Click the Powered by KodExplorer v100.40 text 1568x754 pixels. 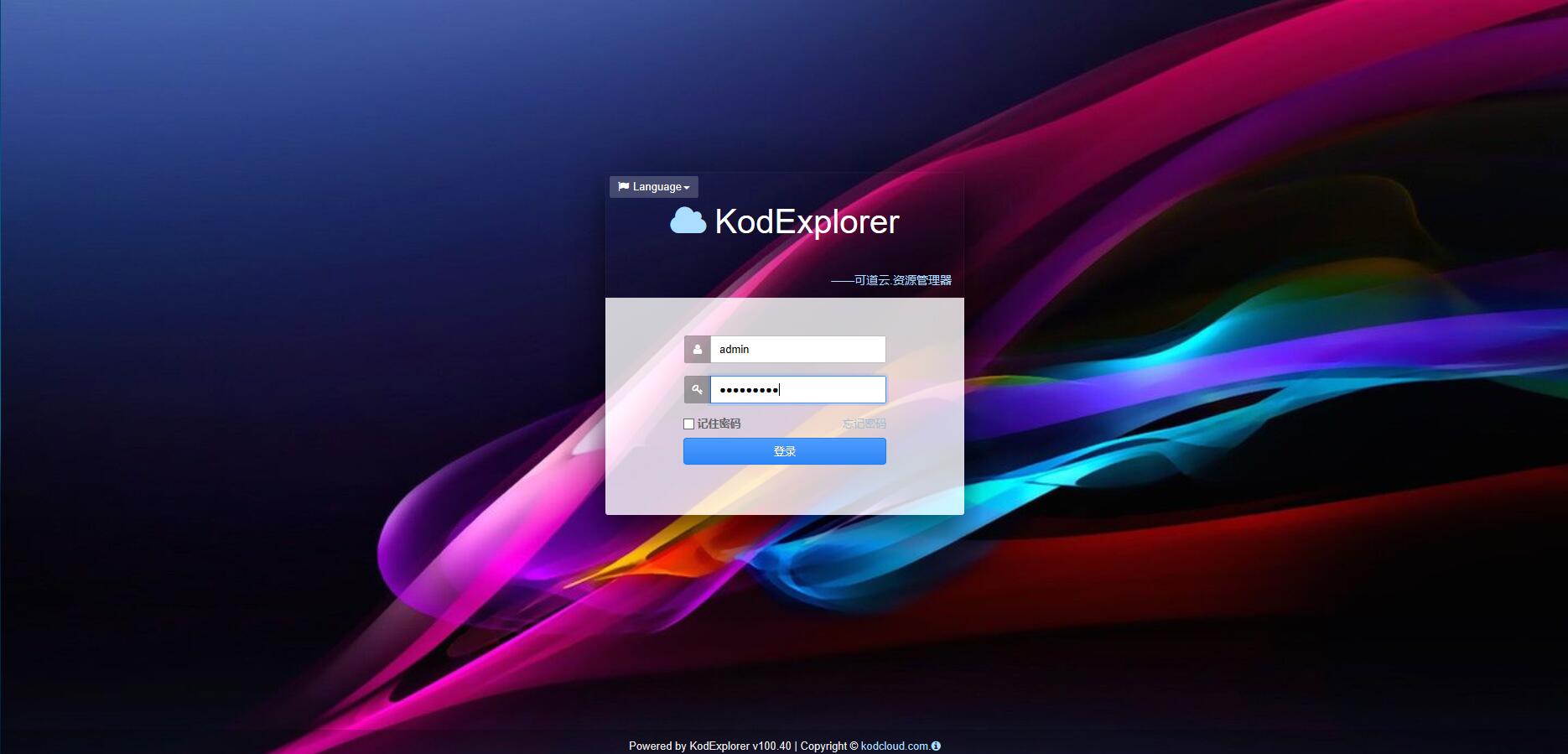710,746
